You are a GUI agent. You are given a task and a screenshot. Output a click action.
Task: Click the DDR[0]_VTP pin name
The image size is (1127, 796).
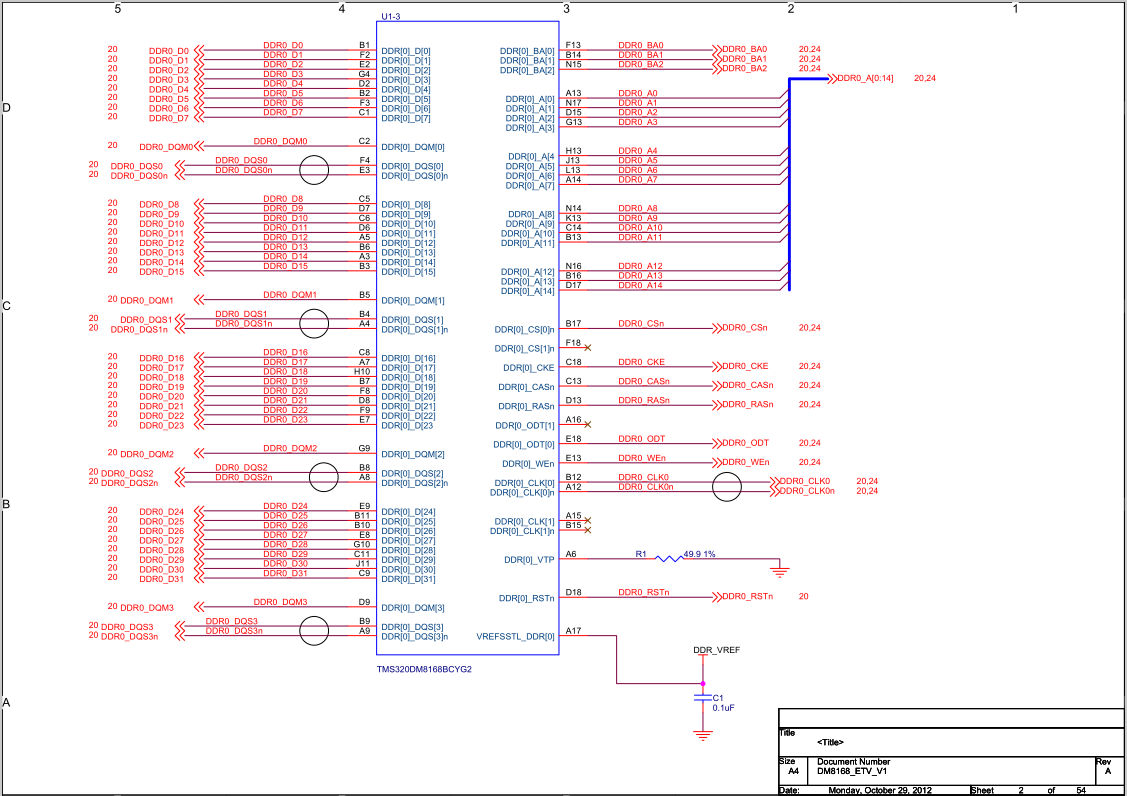pos(529,559)
